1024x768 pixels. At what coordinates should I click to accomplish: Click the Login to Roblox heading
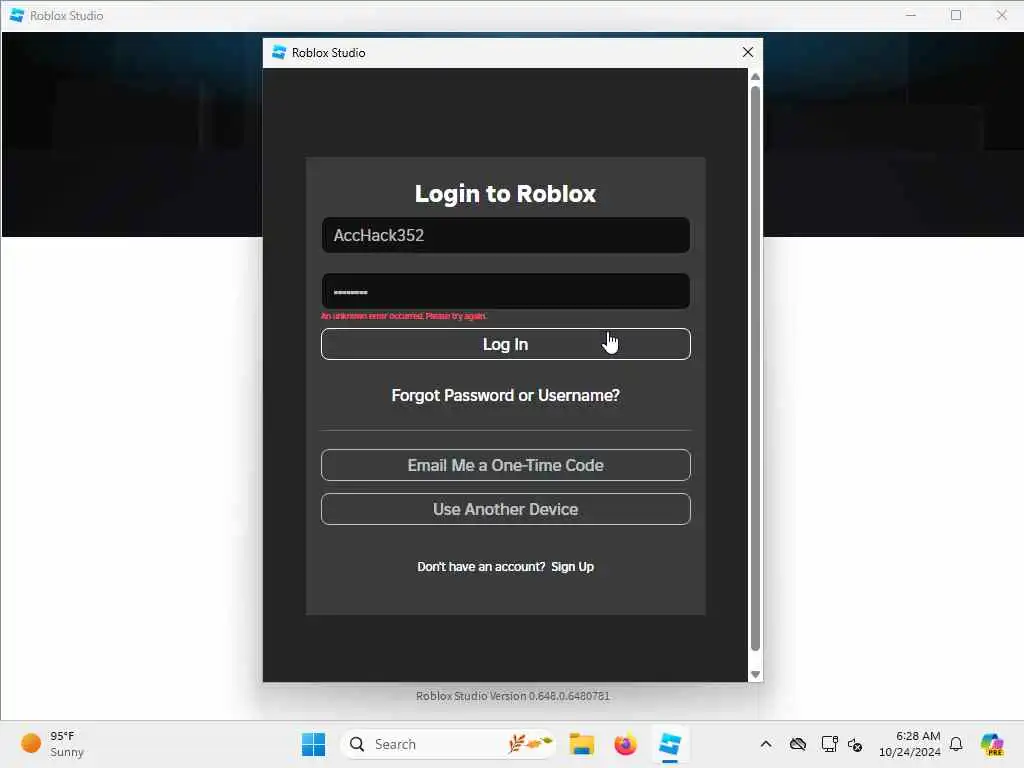point(505,193)
